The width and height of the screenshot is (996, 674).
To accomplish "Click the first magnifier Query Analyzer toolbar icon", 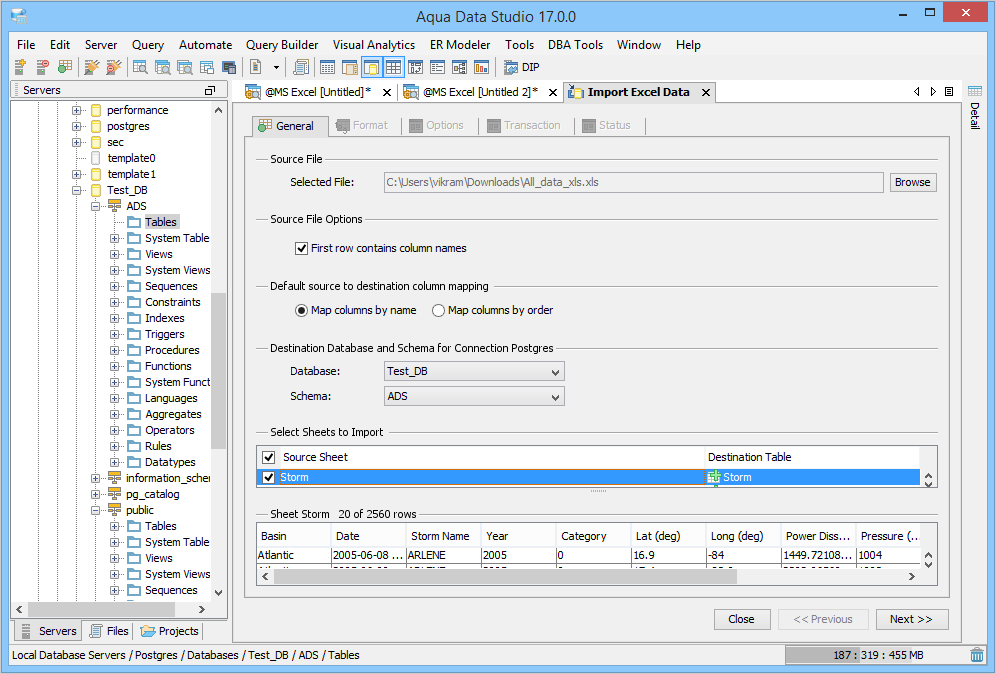I will (x=140, y=67).
